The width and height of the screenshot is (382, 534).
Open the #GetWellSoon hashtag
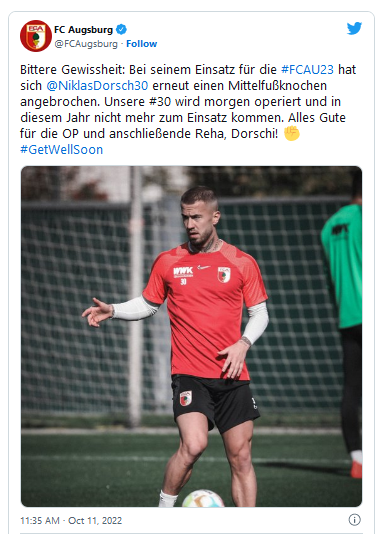pyautogui.click(x=62, y=150)
